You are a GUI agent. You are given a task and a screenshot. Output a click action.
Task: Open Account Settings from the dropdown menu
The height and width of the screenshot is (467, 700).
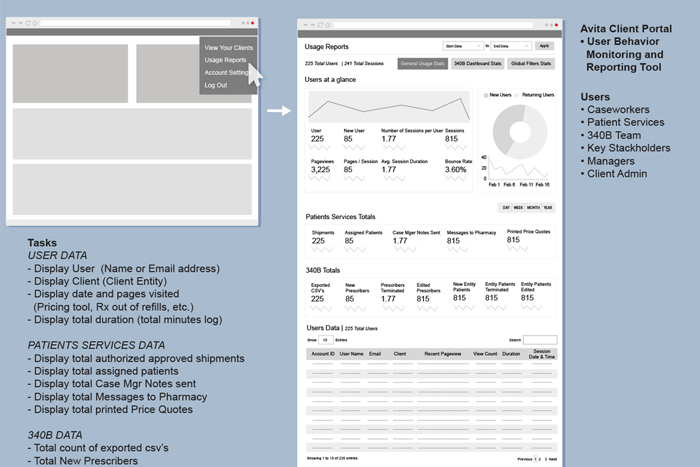pos(226,72)
